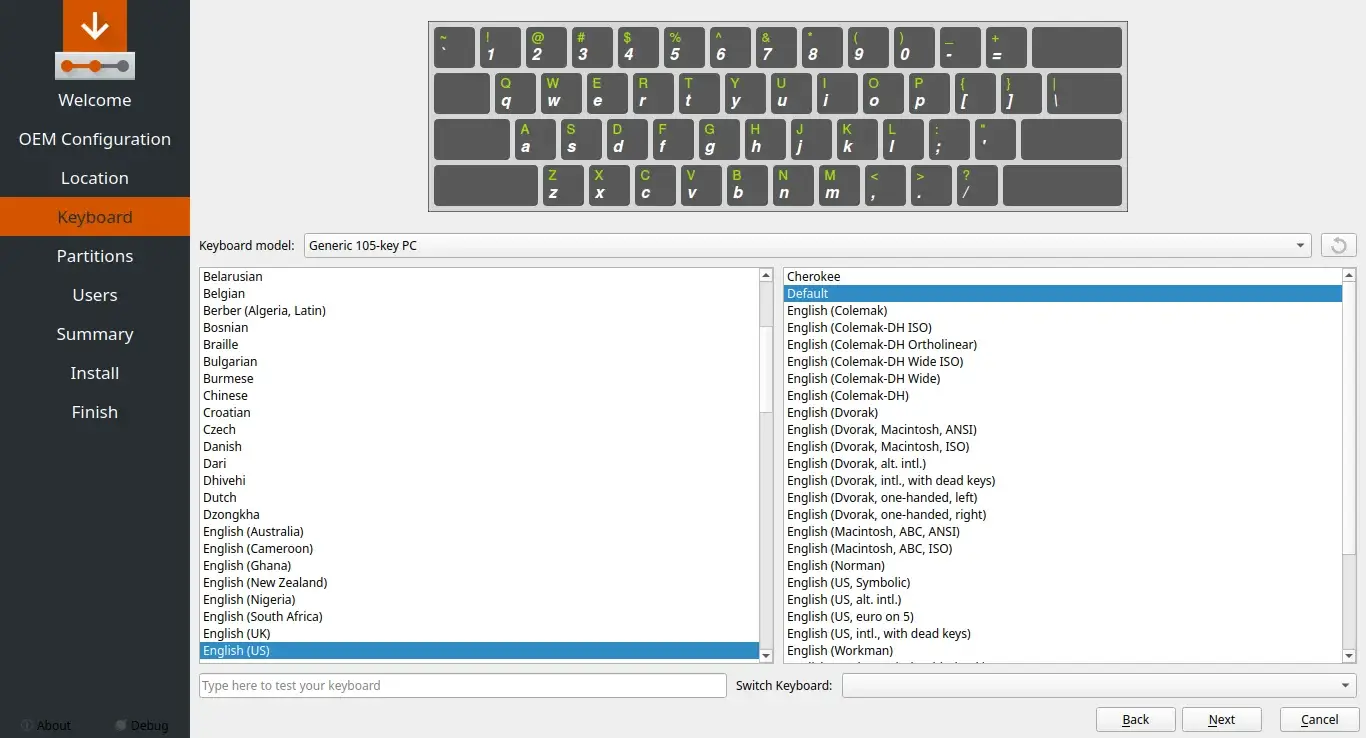The height and width of the screenshot is (738, 1366).
Task: Open the OEM Configuration step
Action: [x=95, y=139]
